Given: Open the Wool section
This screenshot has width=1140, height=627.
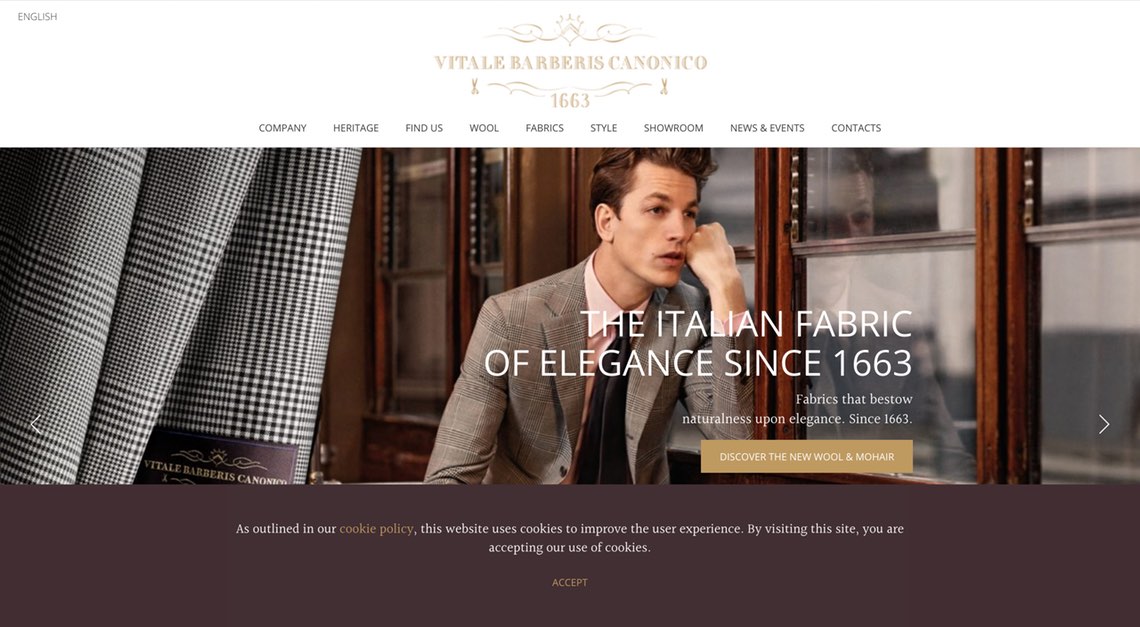Looking at the screenshot, I should coord(483,127).
